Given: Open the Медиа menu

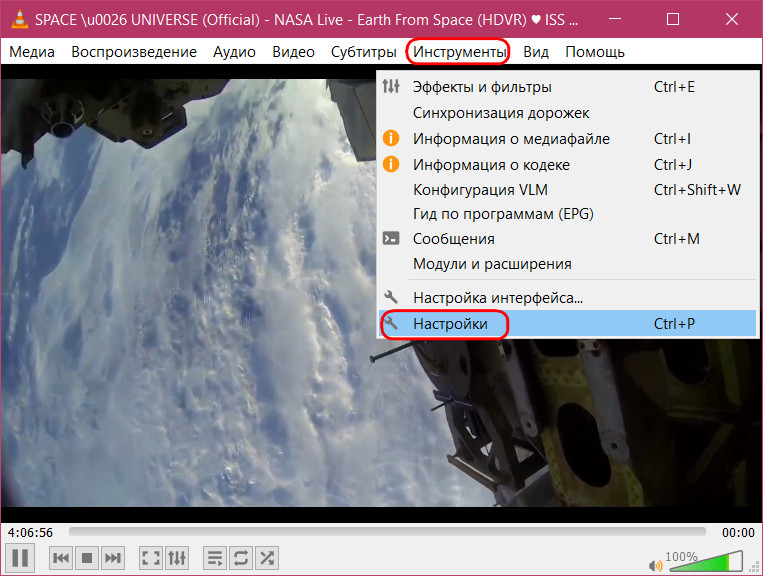Looking at the screenshot, I should coord(32,51).
